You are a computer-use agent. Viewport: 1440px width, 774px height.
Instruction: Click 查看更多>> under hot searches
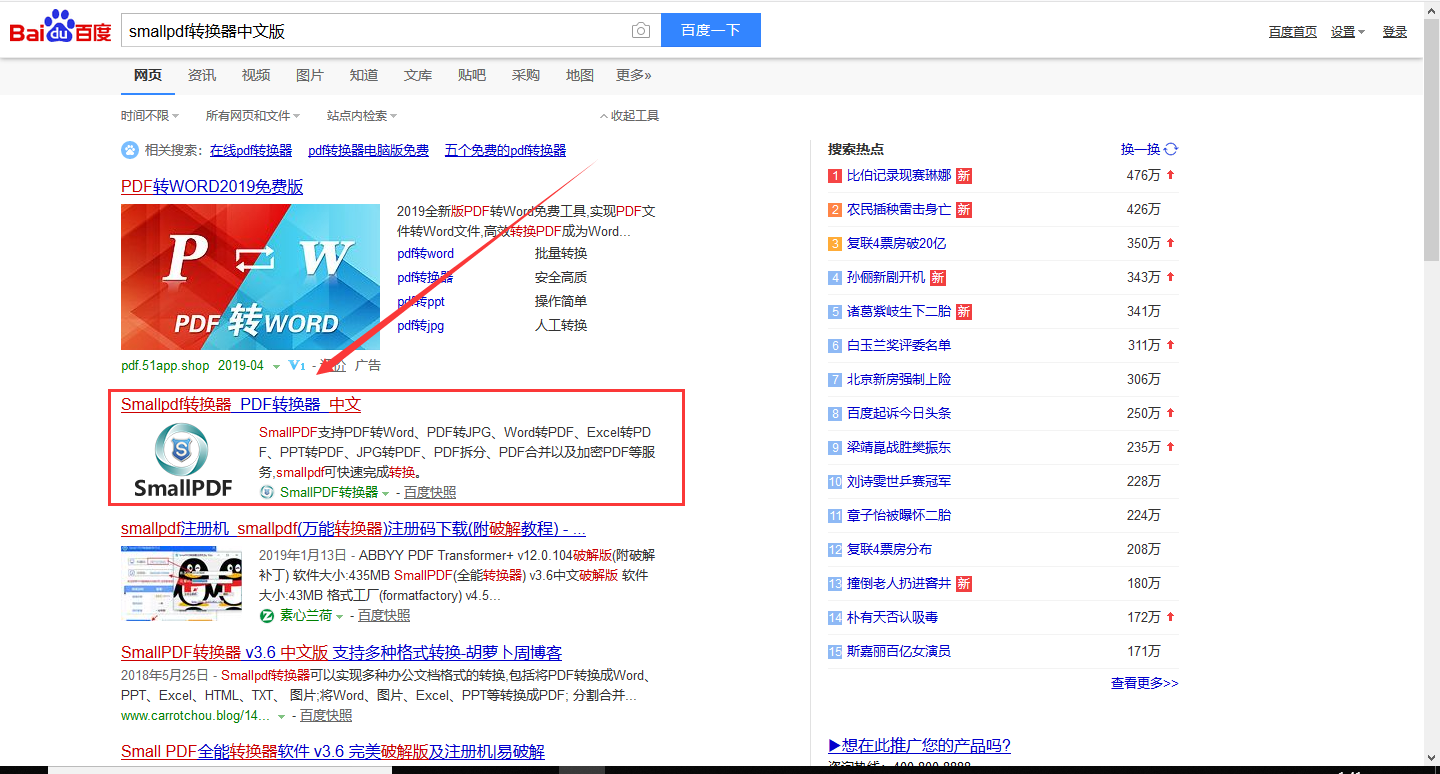[x=1145, y=683]
